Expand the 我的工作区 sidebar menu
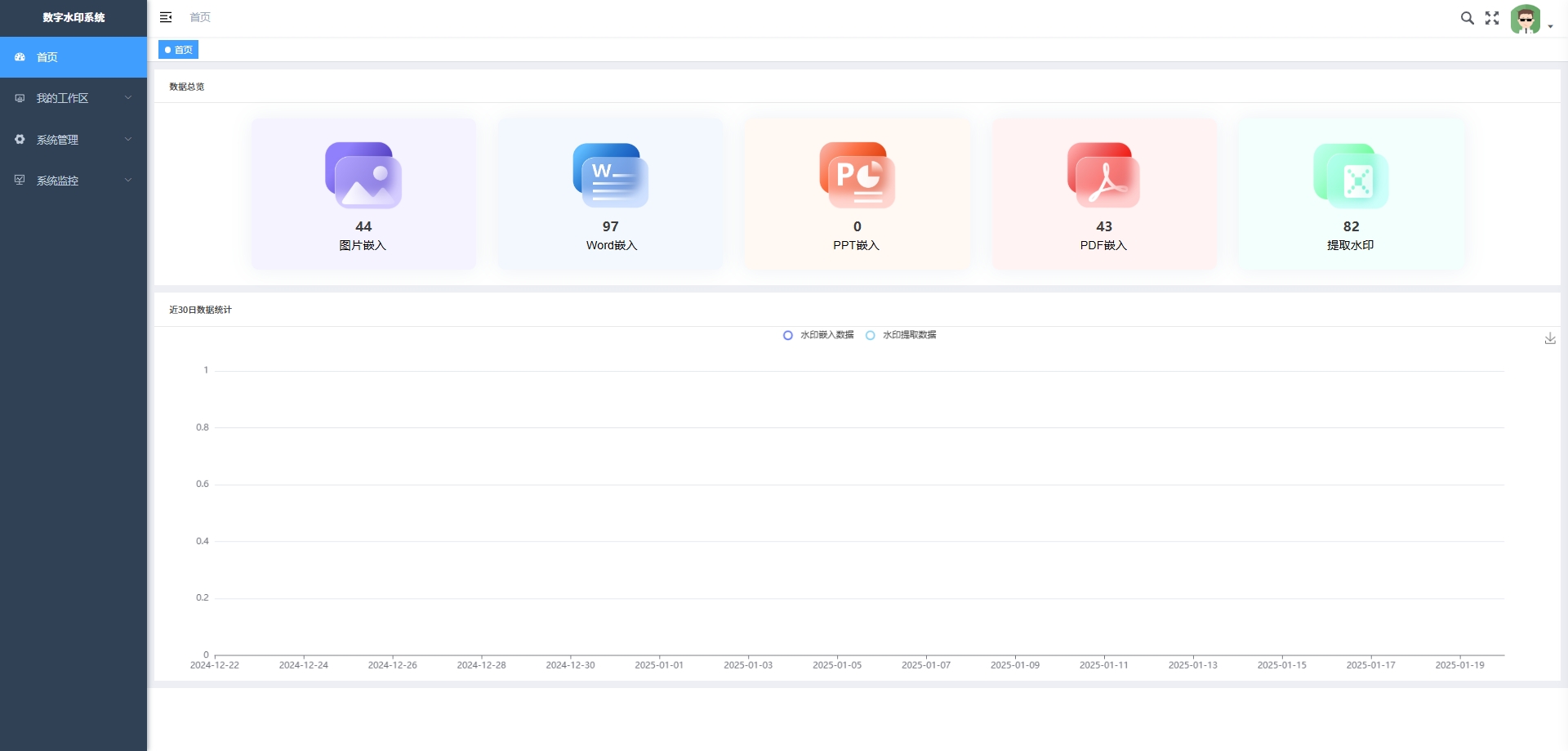This screenshot has width=1568, height=751. pos(73,98)
